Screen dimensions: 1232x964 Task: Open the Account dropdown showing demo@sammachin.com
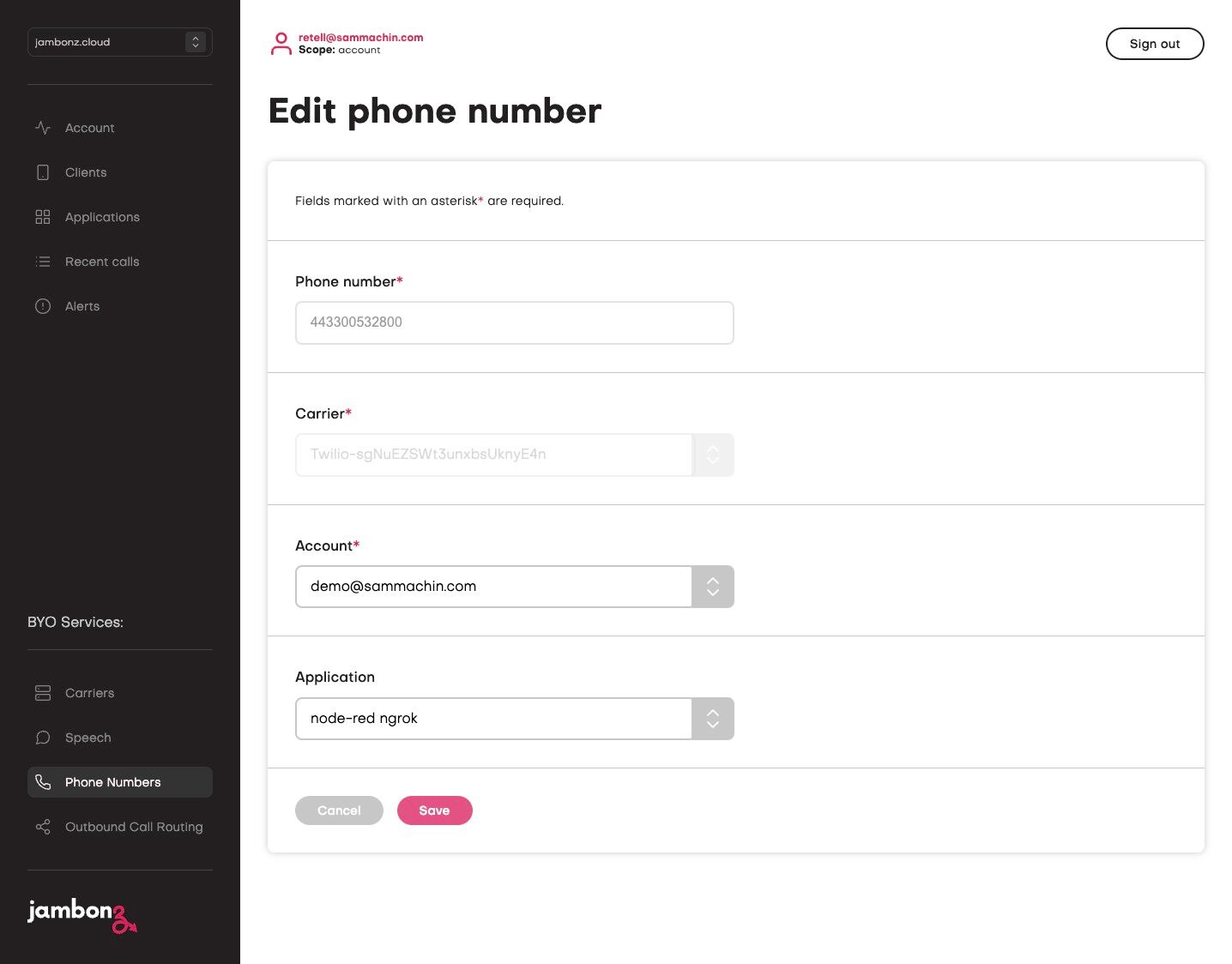(514, 587)
